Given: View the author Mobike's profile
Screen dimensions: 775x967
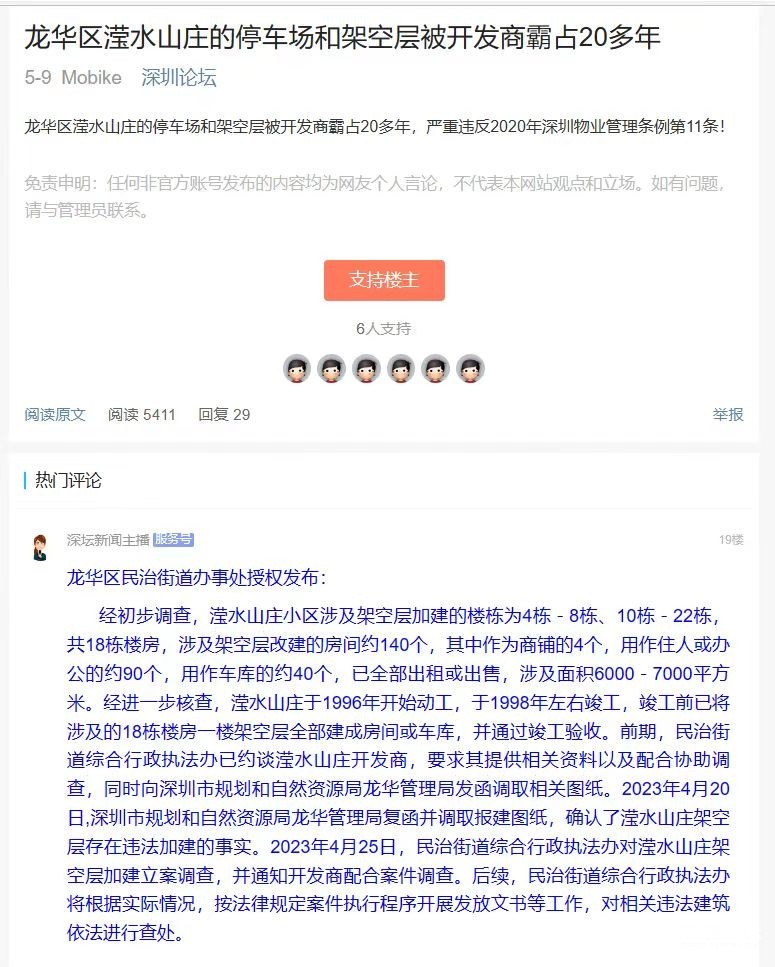Looking at the screenshot, I should 92,77.
